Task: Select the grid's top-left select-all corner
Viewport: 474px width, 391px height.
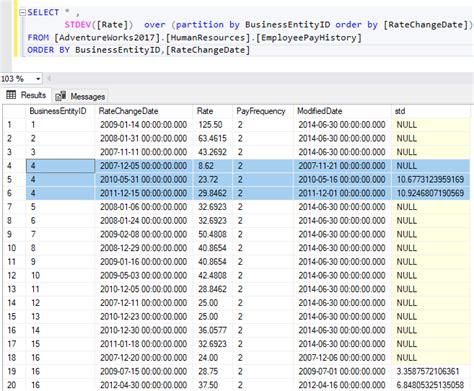Action: [x=14, y=111]
